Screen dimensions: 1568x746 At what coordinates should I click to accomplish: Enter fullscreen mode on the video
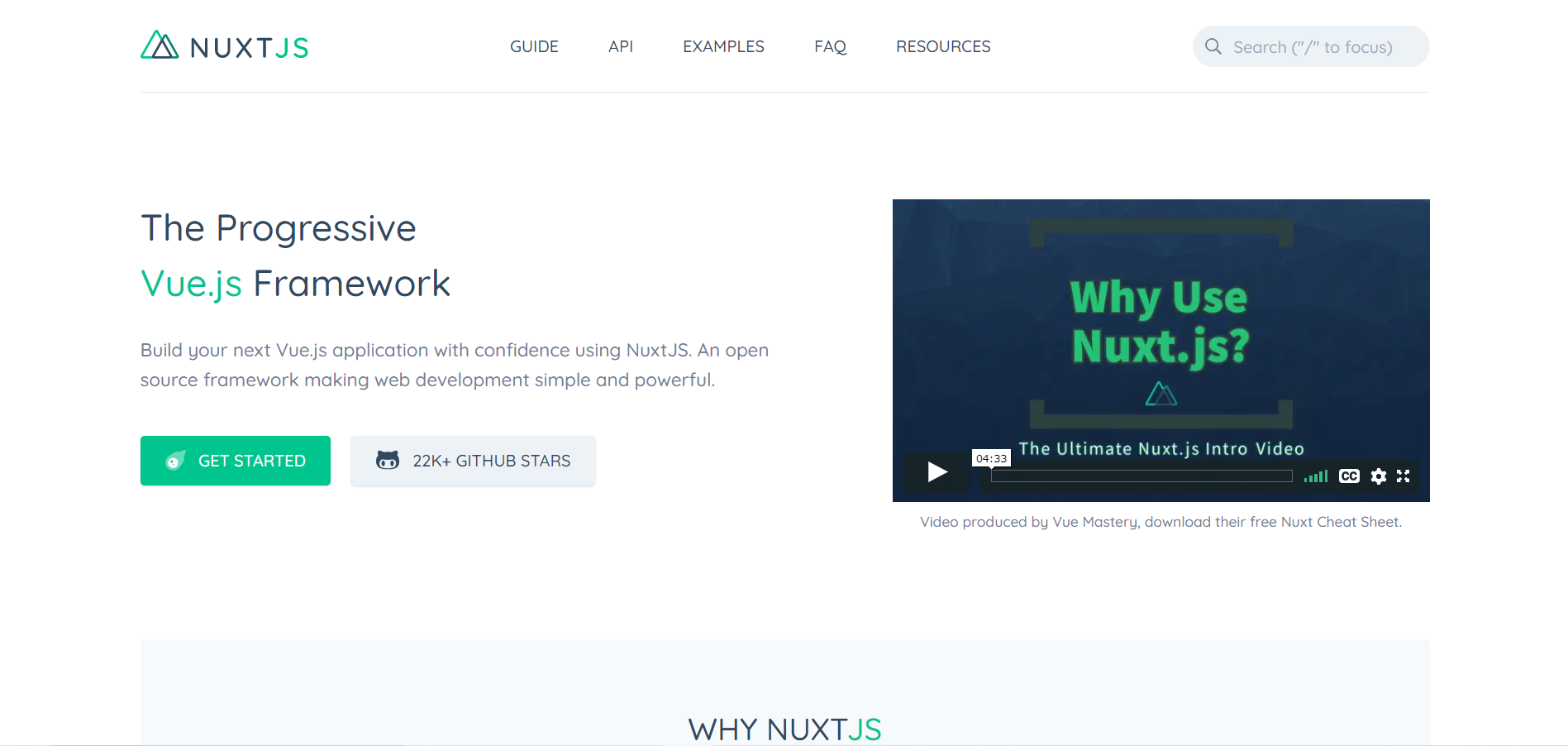1403,476
